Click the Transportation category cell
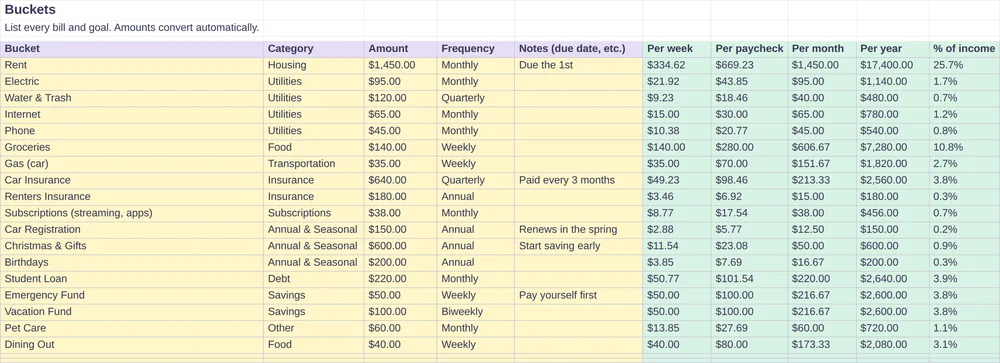 pyautogui.click(x=314, y=164)
